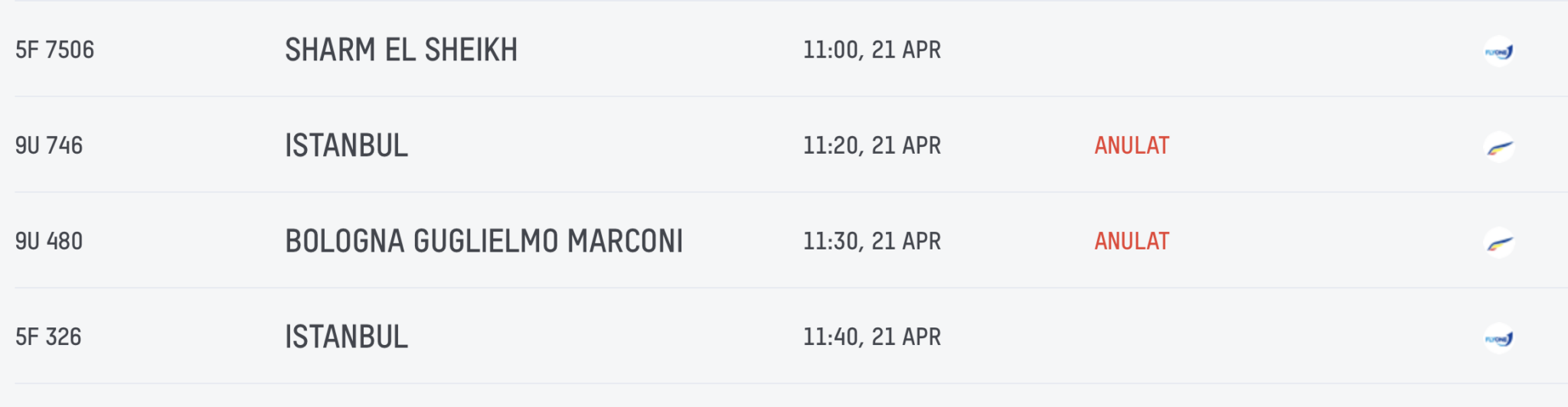Image resolution: width=1568 pixels, height=407 pixels.
Task: Open the SHARM EL SHEIKH destination
Action: [401, 50]
